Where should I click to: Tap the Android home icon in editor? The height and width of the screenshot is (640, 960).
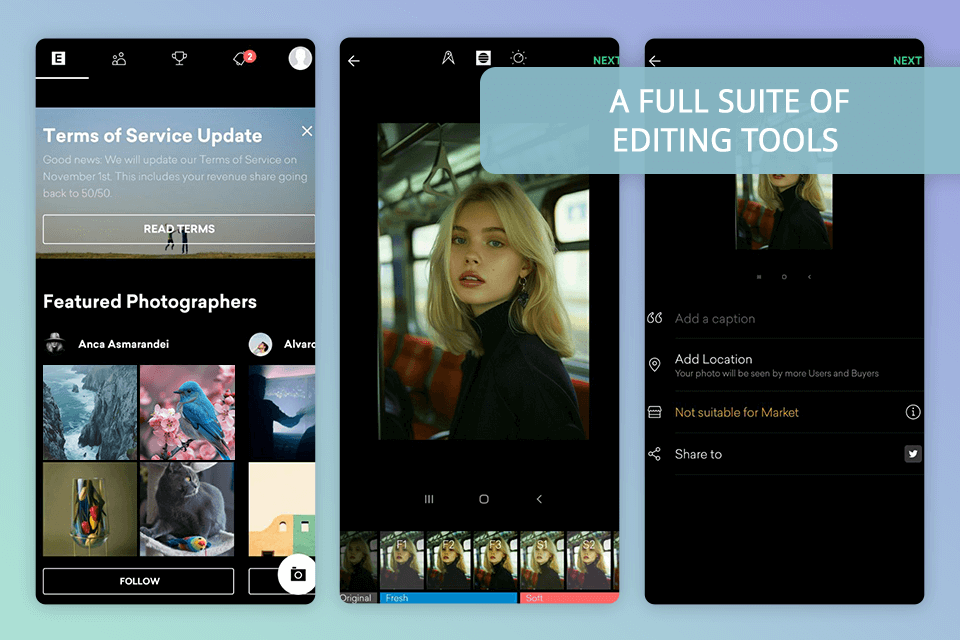click(484, 499)
